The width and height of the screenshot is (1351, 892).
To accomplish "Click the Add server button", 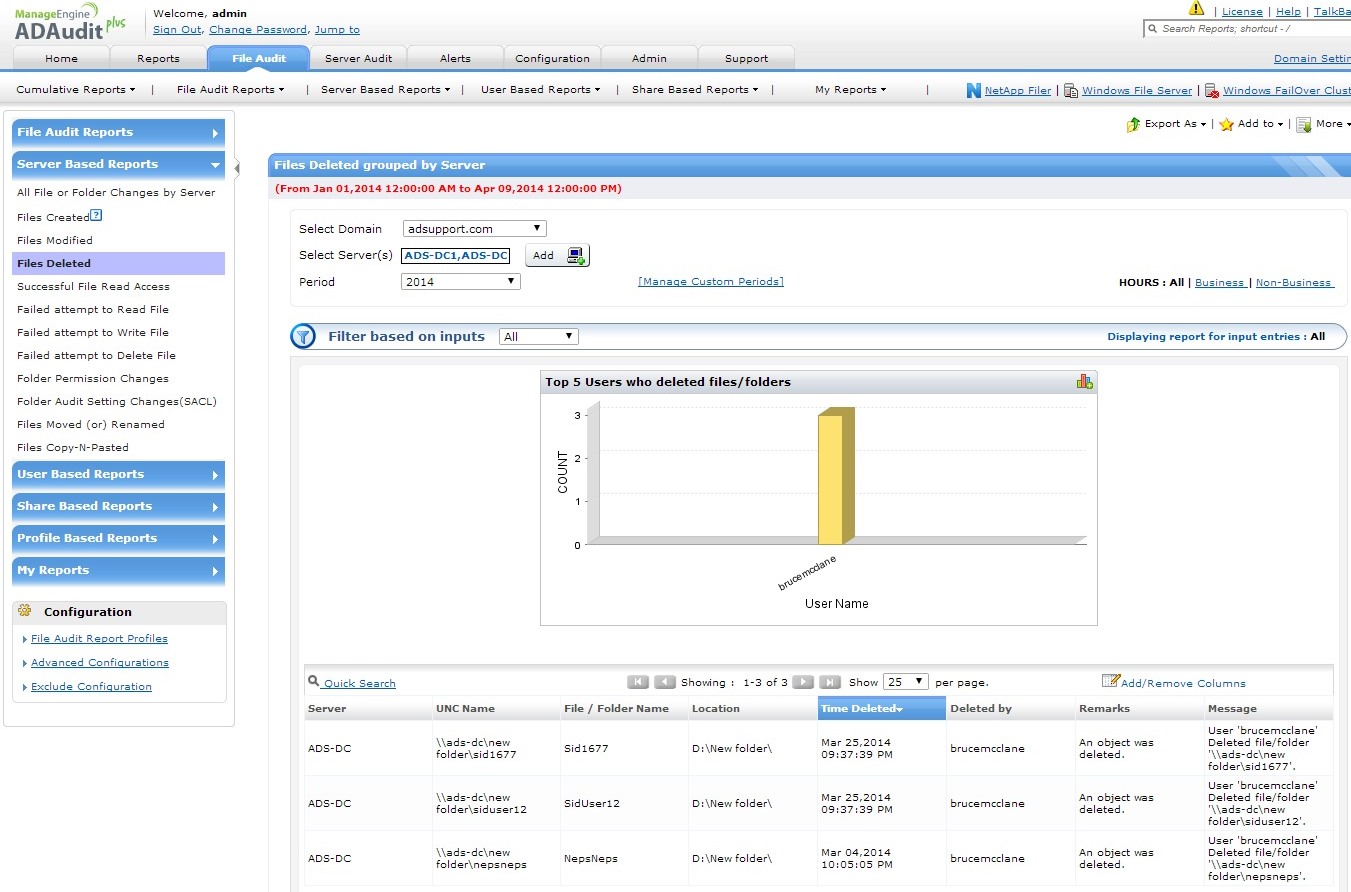I will [x=557, y=255].
